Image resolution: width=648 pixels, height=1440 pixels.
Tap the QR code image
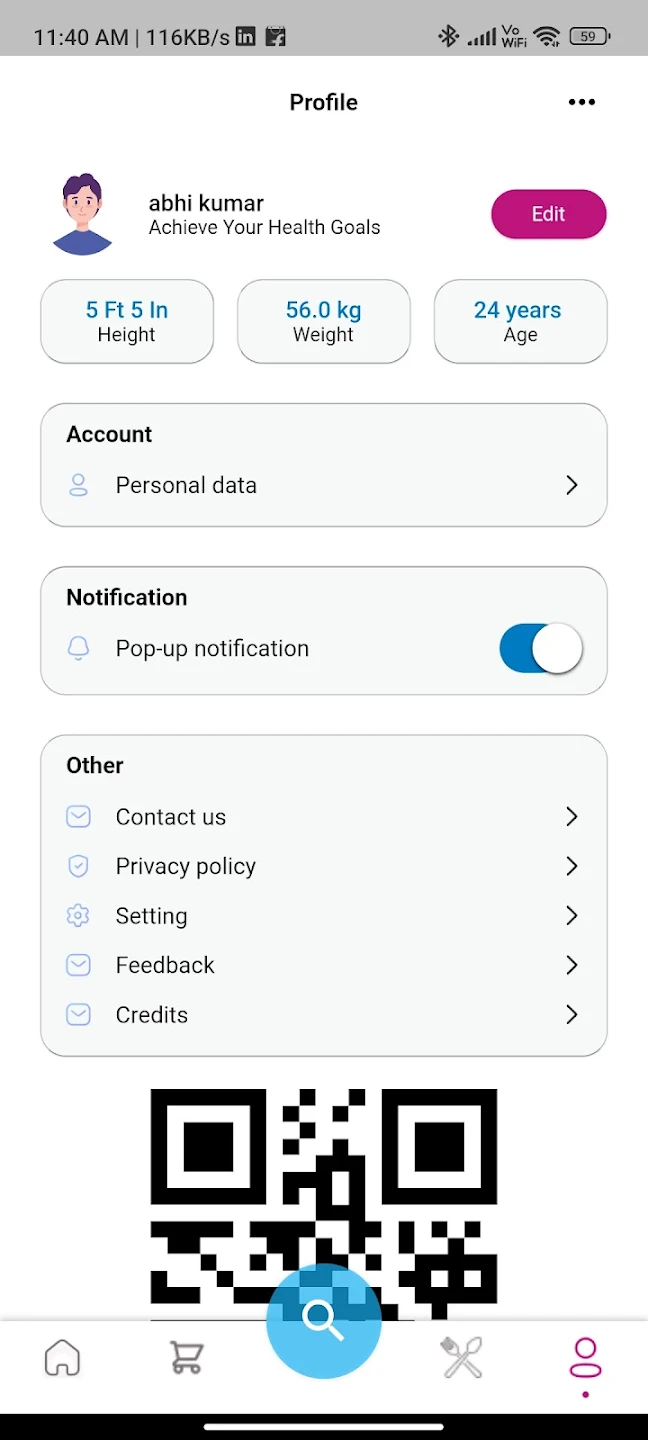pos(323,1190)
